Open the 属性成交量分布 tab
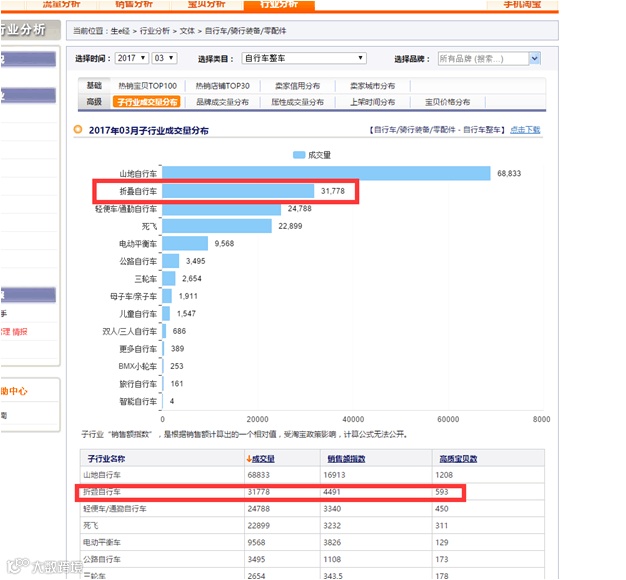 (x=297, y=102)
